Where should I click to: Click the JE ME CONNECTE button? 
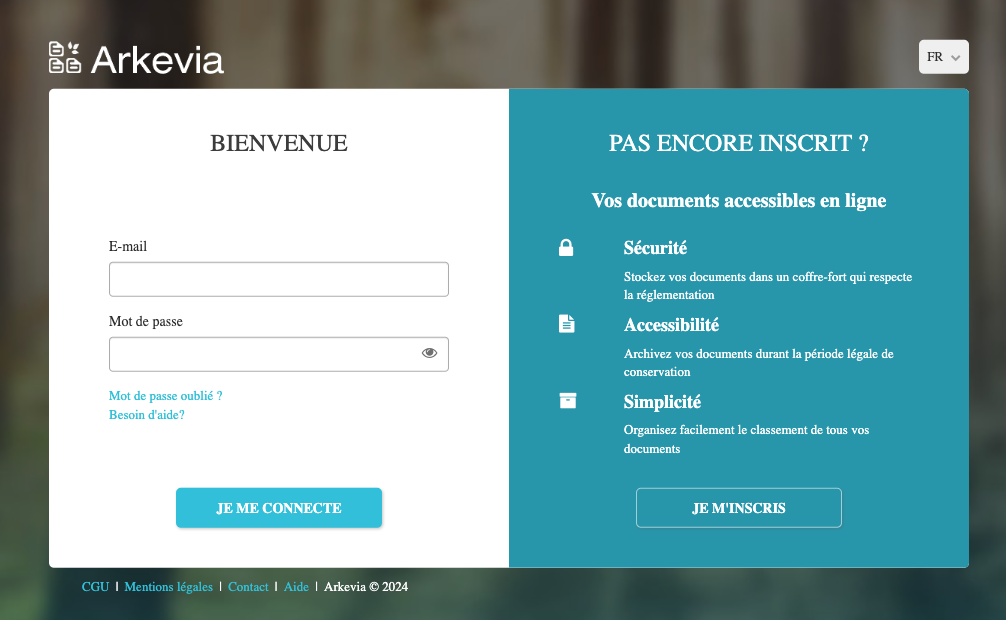point(279,507)
